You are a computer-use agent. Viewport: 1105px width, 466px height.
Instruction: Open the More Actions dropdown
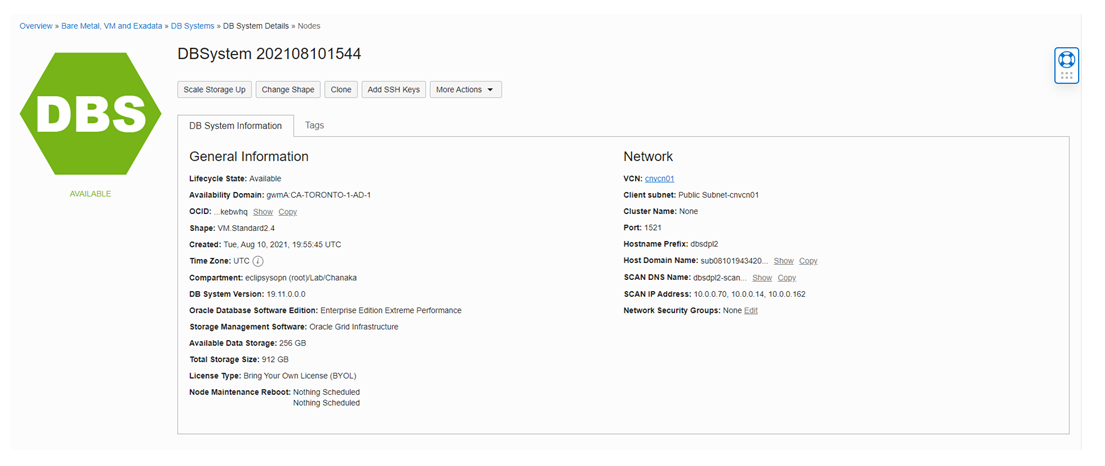(466, 90)
